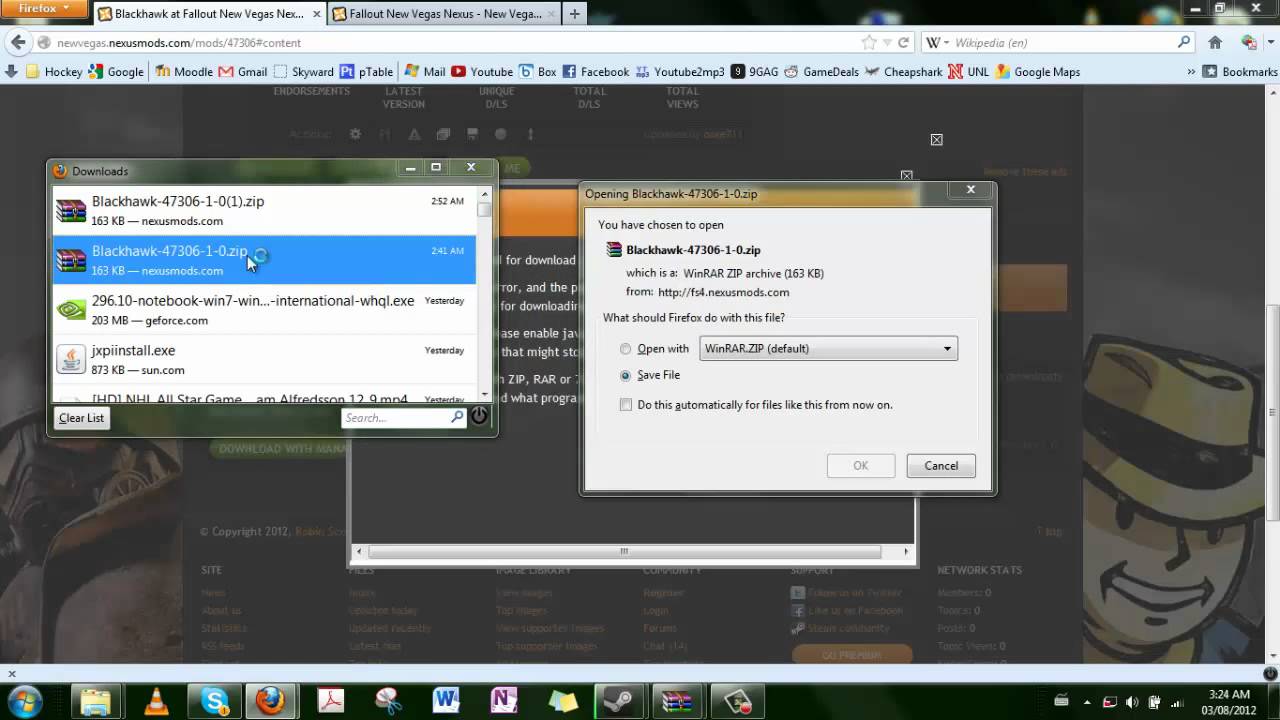The image size is (1280, 720).
Task: Click Cancel in the Opening dialog
Action: (x=941, y=466)
